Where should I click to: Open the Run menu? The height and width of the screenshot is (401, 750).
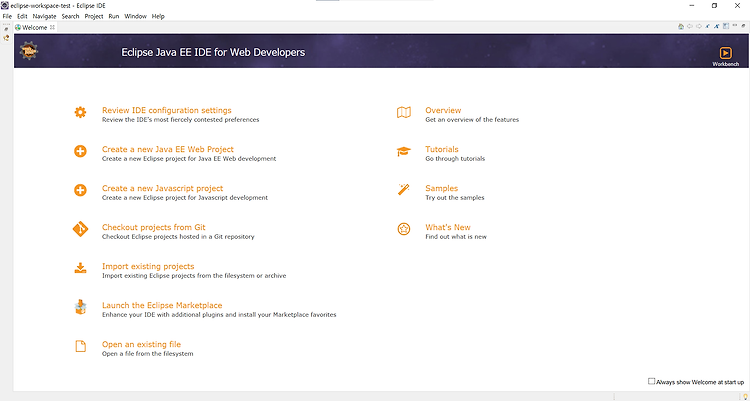click(x=113, y=16)
